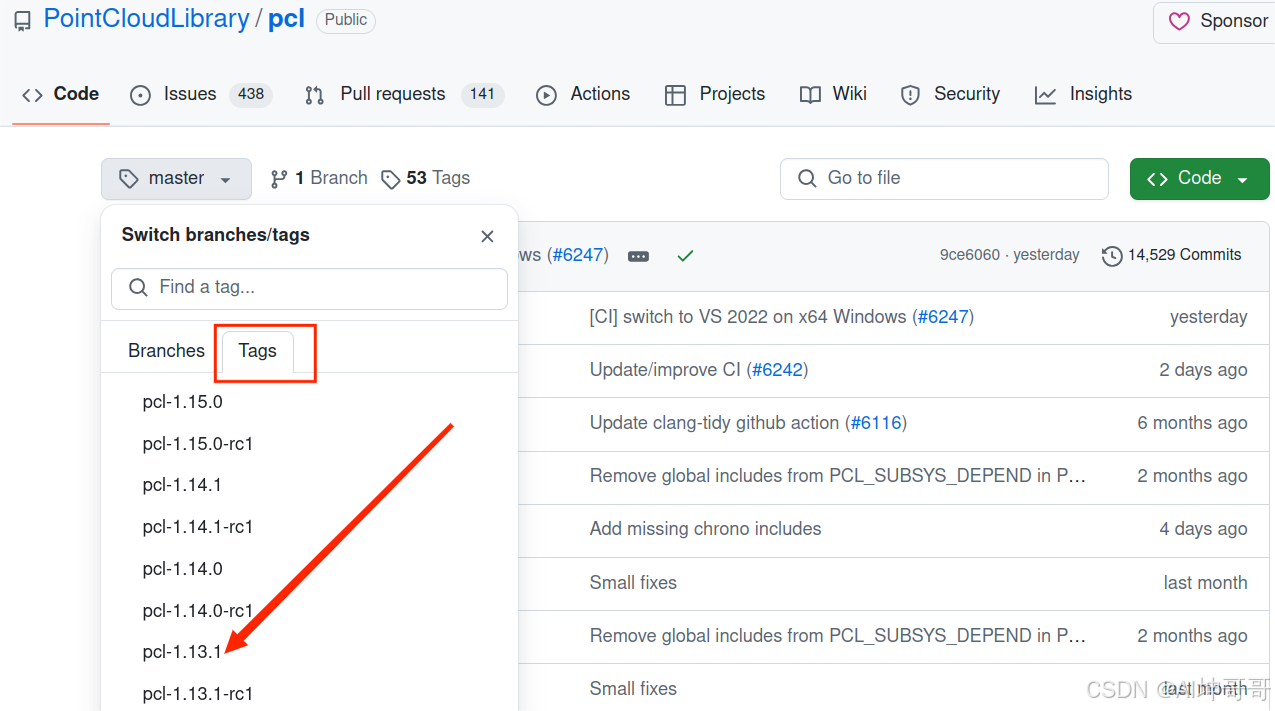Open the Code tab
This screenshot has width=1275, height=711.
61,94
